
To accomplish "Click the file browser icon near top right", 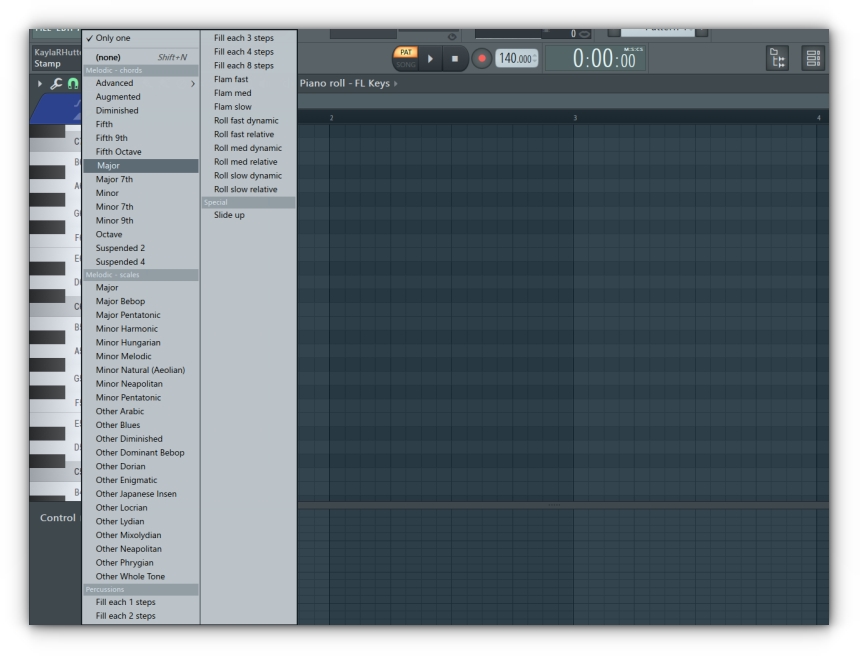I will (x=777, y=60).
